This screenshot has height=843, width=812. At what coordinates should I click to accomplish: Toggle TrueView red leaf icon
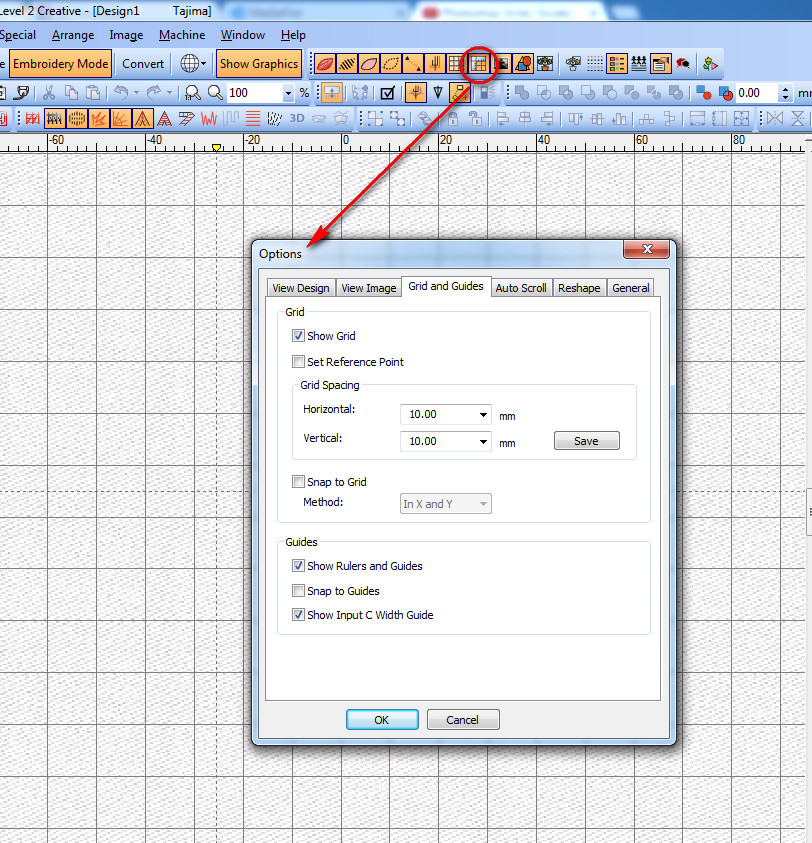click(325, 64)
